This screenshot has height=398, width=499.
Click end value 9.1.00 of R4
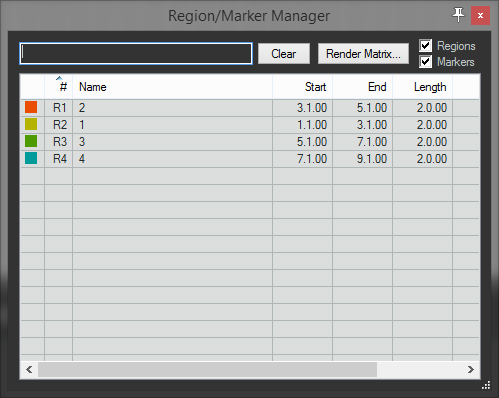372,159
